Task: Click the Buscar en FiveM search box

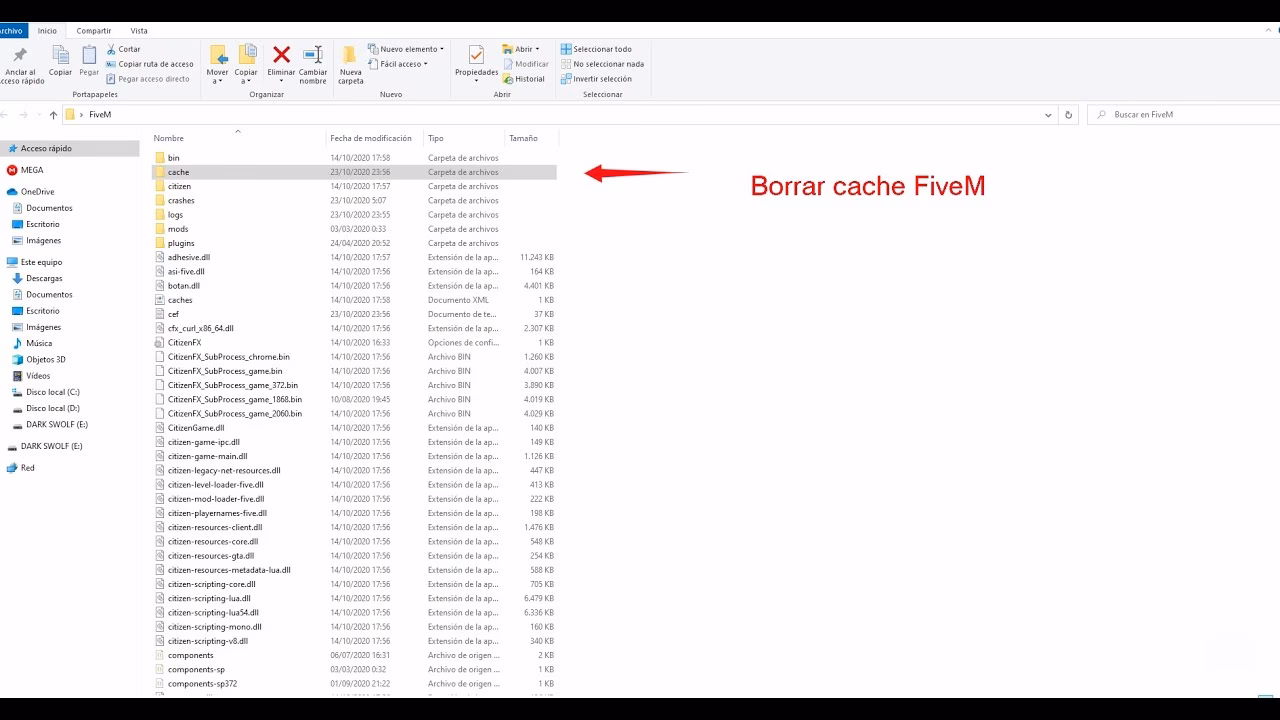Action: [x=1183, y=115]
